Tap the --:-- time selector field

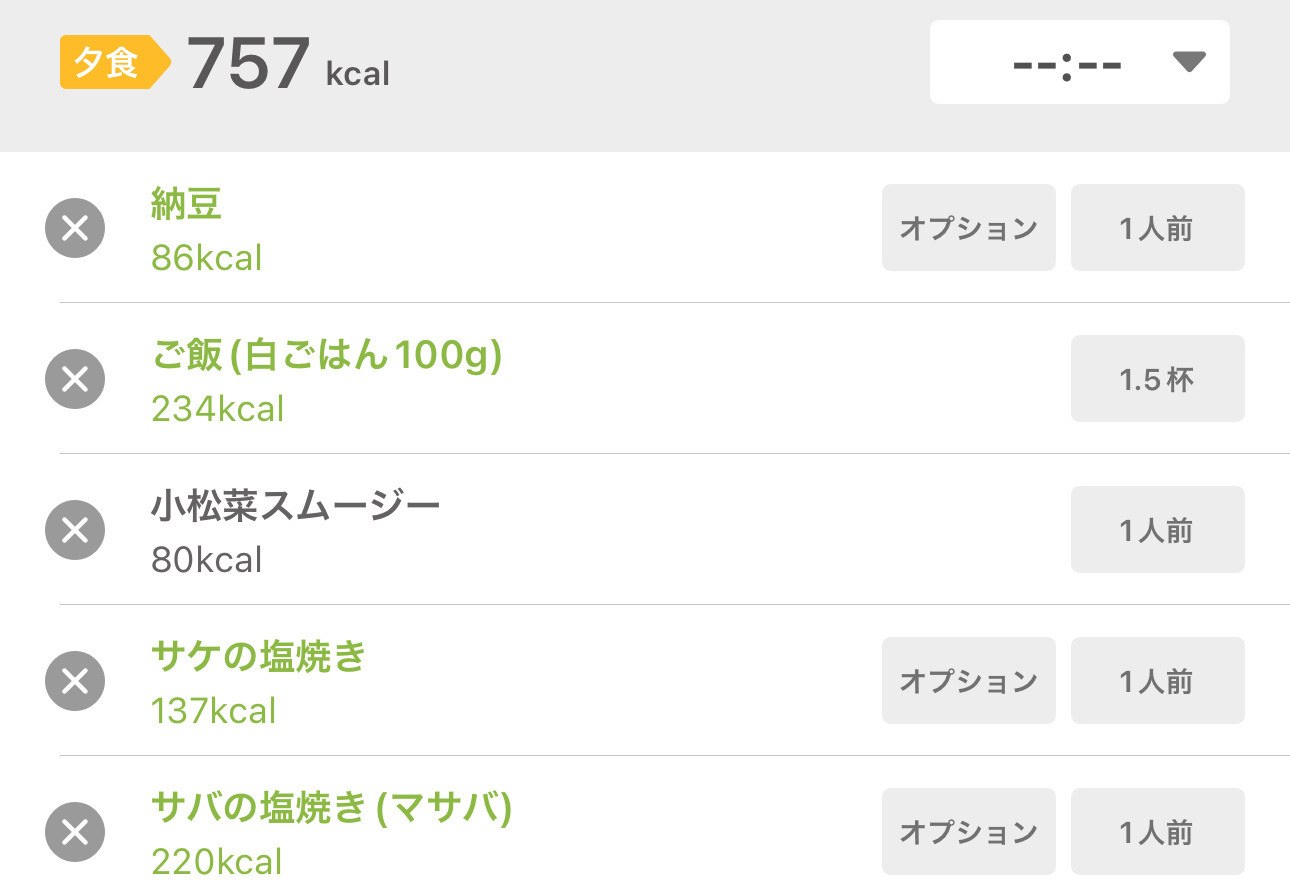[1067, 63]
